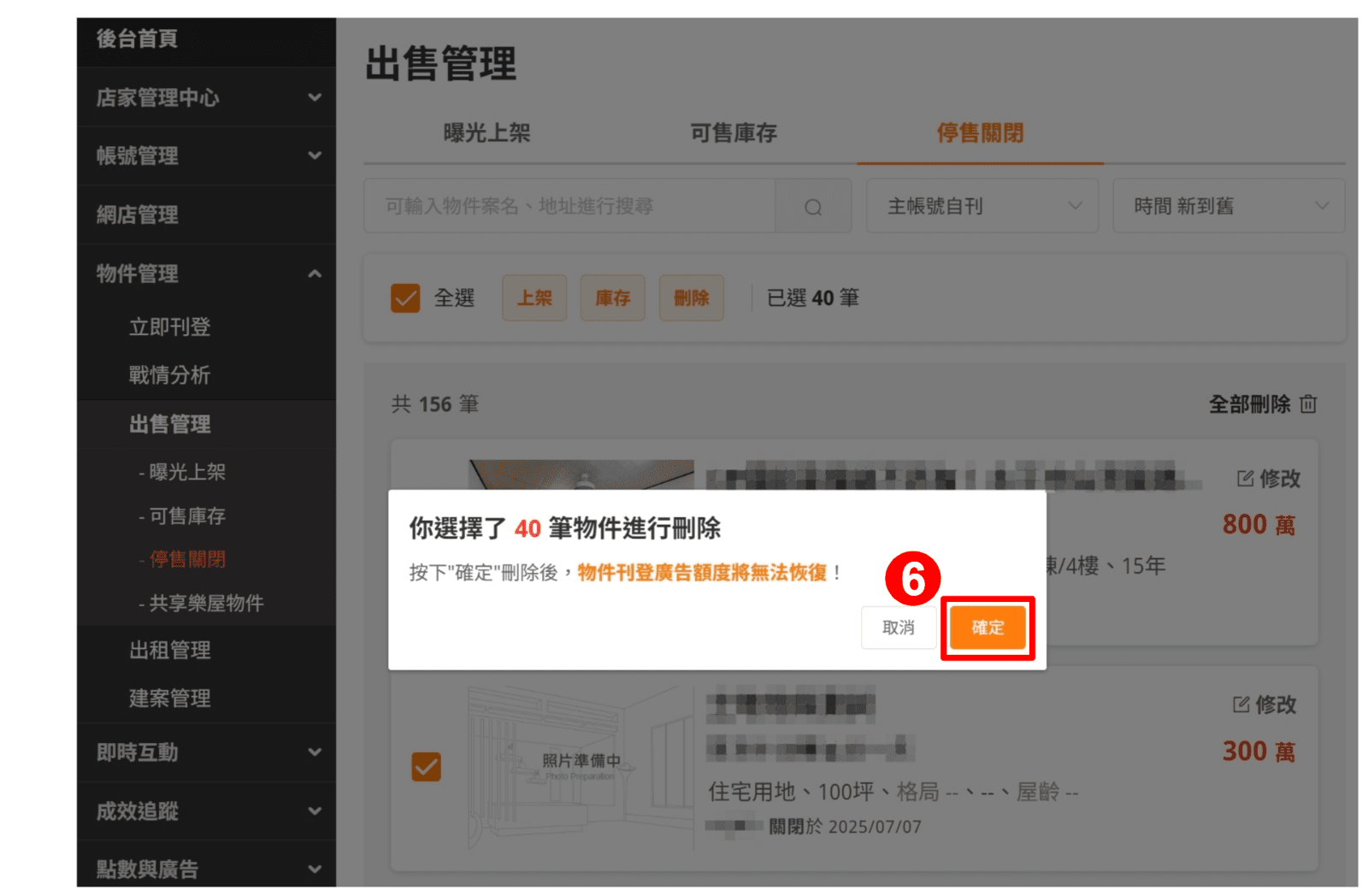Uncheck the 300 萬 listing checkbox

pyautogui.click(x=426, y=767)
